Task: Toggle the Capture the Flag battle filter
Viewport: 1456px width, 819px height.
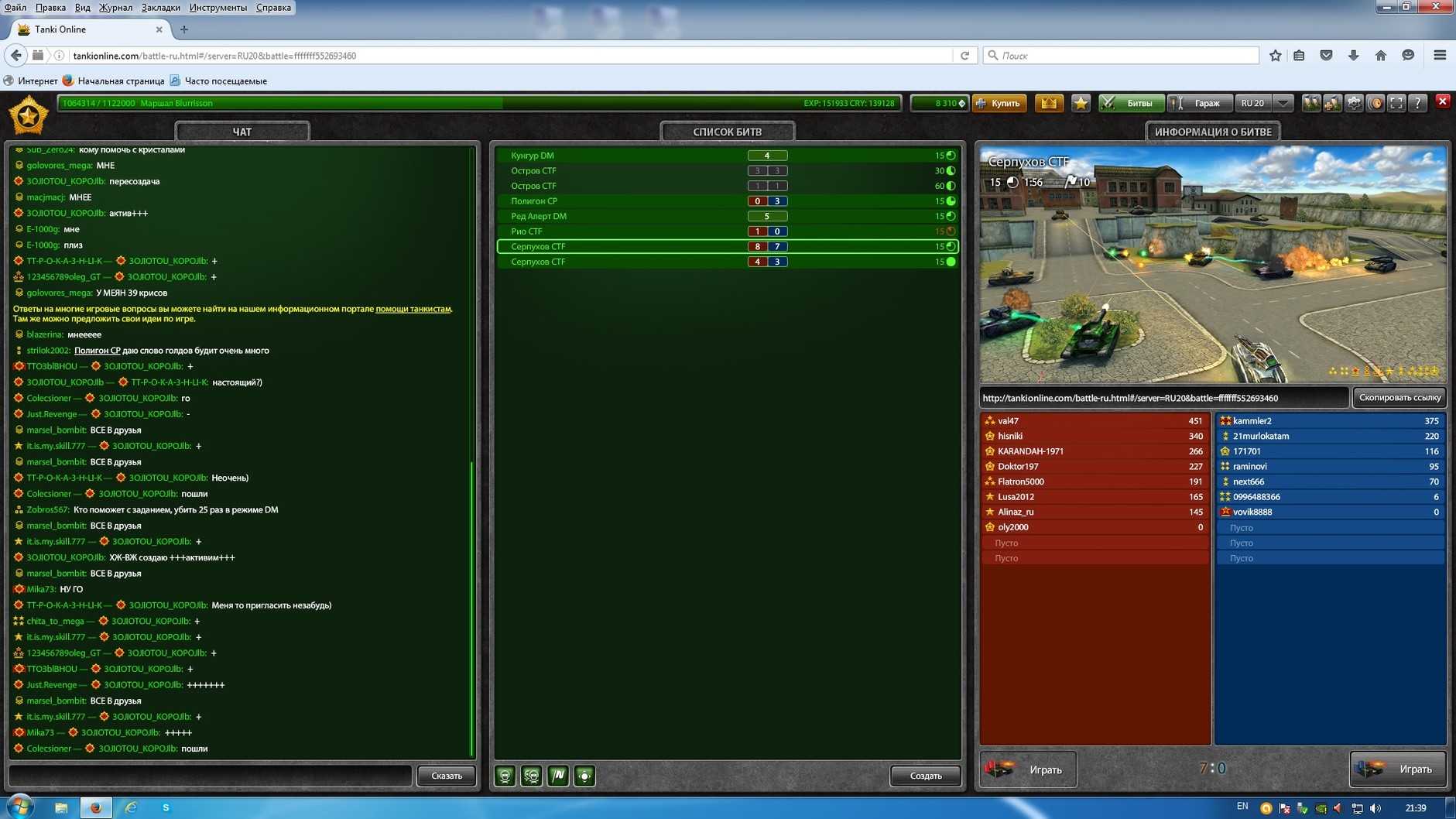Action: [x=558, y=776]
